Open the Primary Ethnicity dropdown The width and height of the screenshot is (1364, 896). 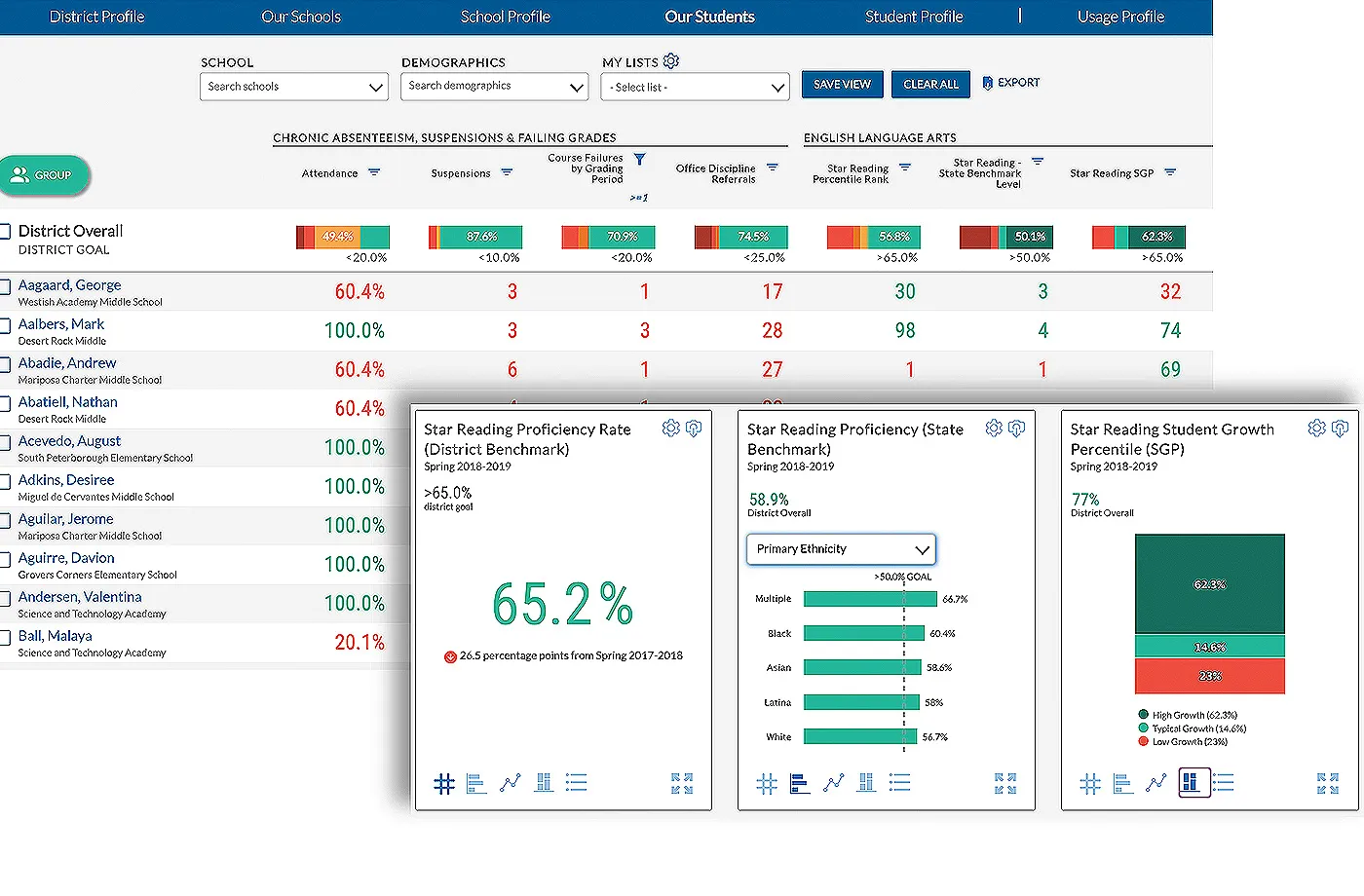(x=840, y=549)
